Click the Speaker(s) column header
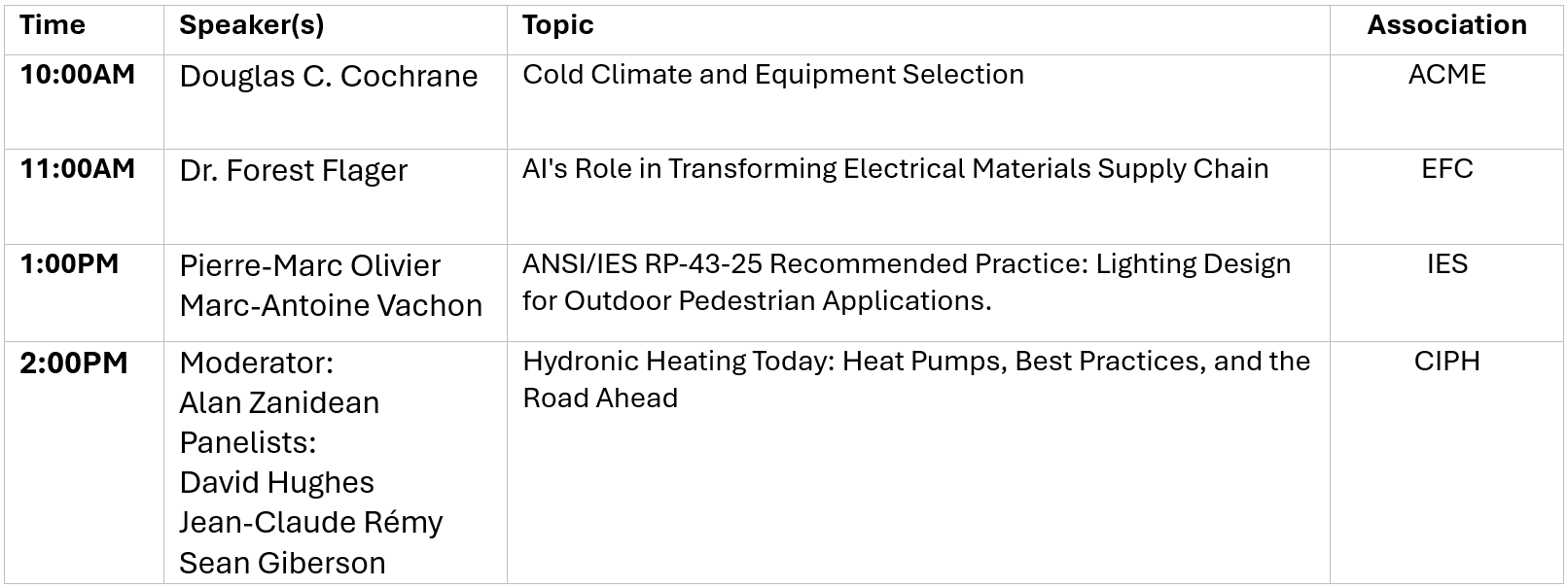This screenshot has height=588, width=1568. tap(251, 25)
